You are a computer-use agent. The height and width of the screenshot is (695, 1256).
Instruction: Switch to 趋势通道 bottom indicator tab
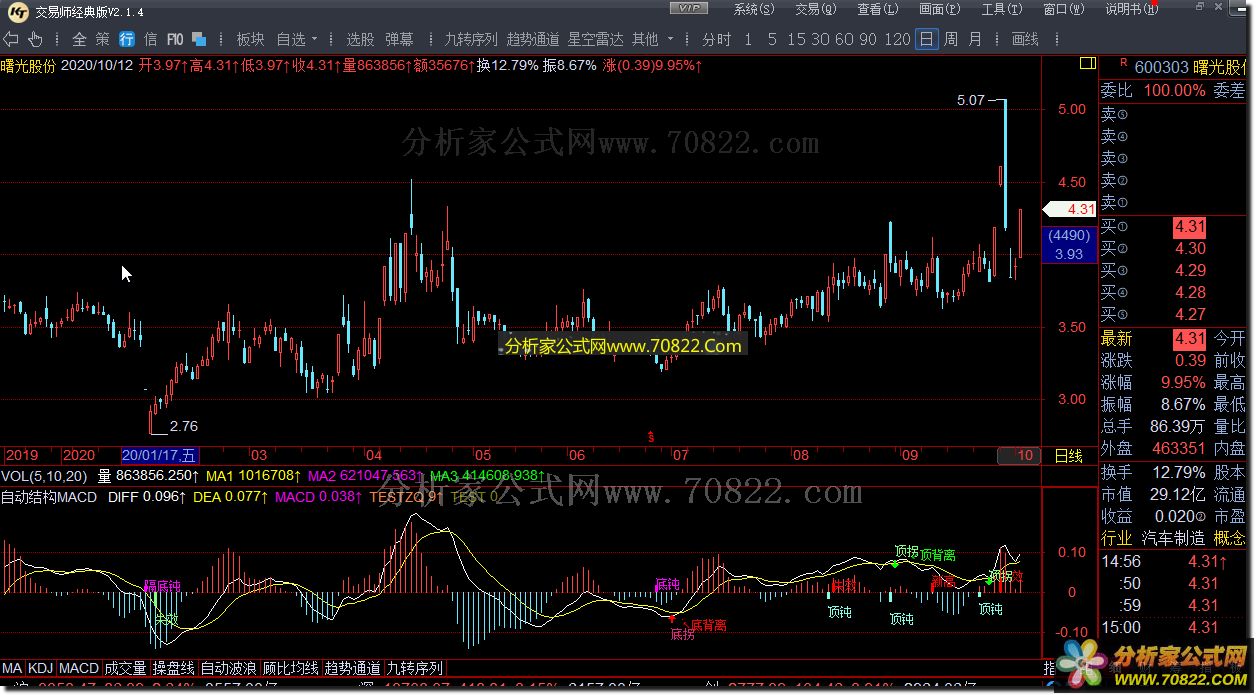pyautogui.click(x=353, y=668)
